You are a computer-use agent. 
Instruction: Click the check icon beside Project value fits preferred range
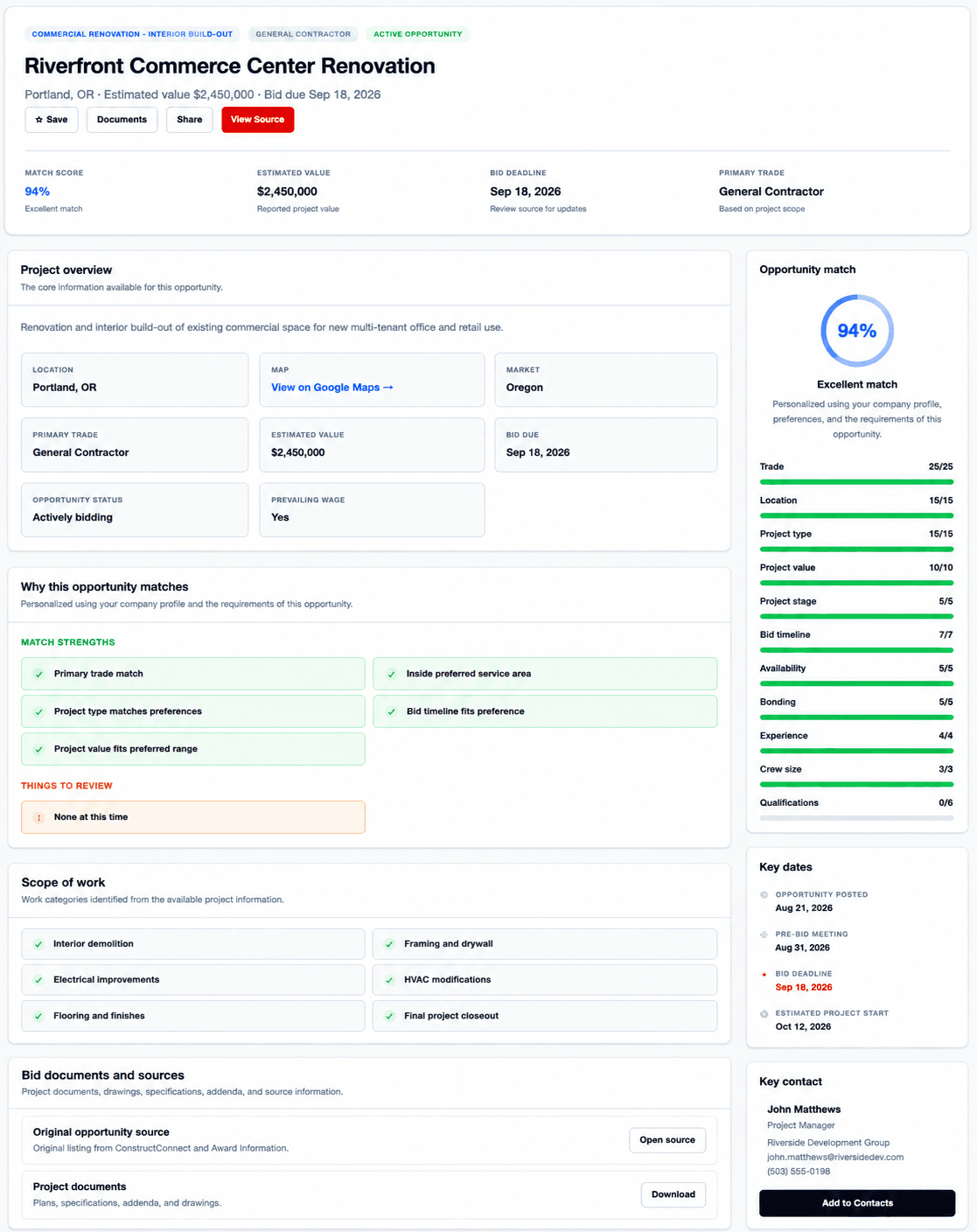(38, 749)
